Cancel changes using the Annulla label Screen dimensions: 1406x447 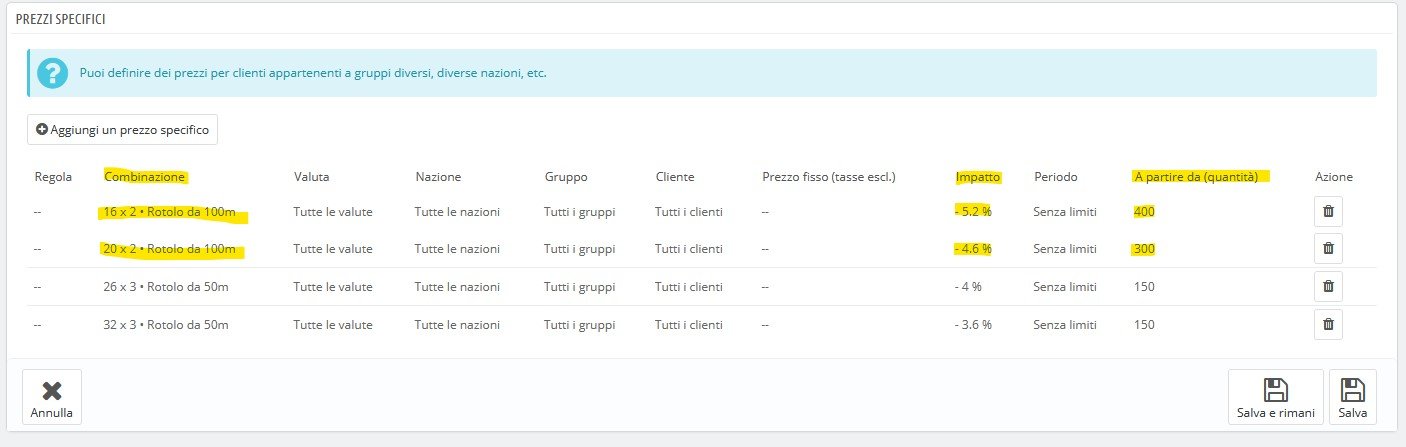pos(51,412)
